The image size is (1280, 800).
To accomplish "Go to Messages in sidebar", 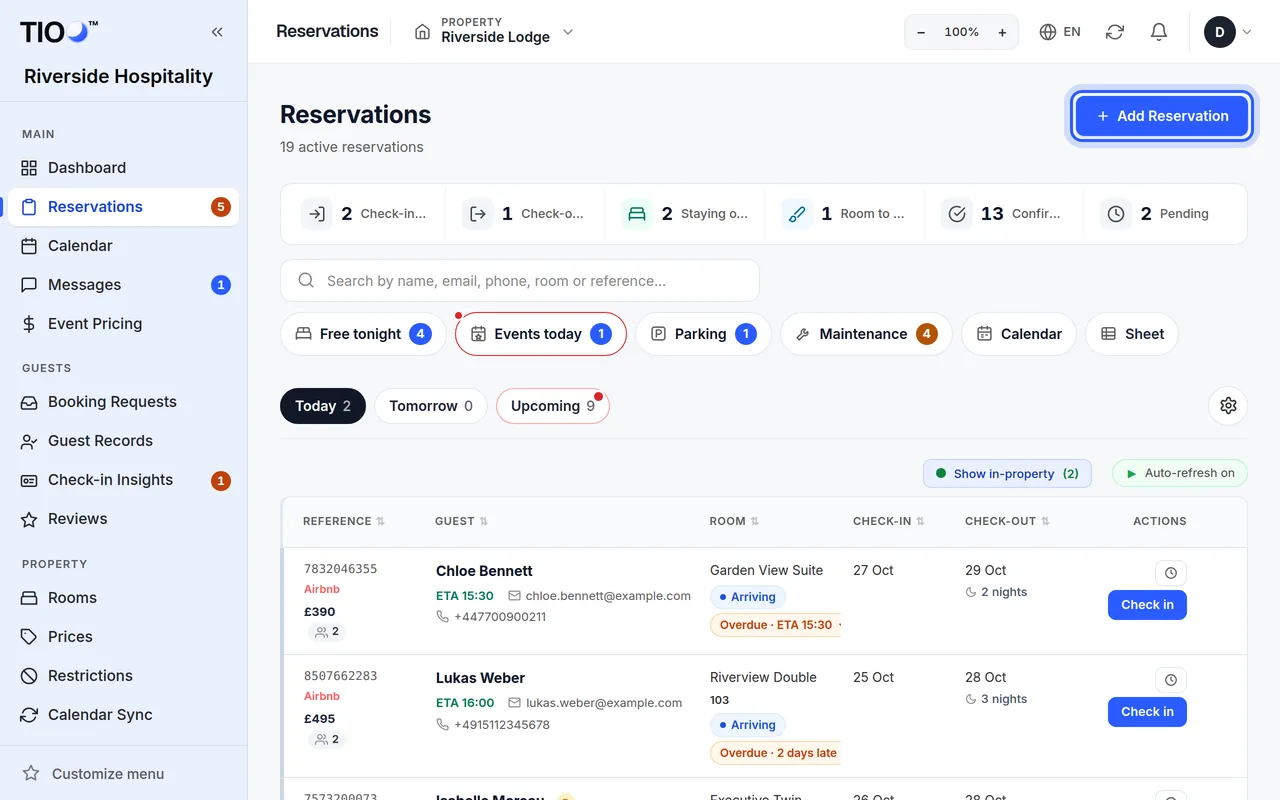I will [123, 285].
